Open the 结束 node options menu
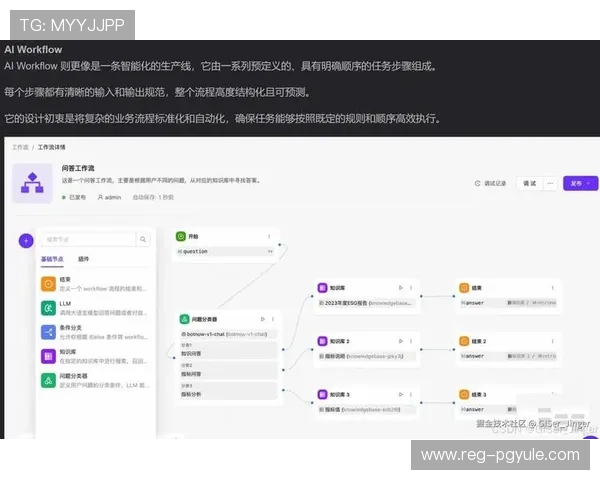The height and width of the screenshot is (480, 600). click(x=553, y=287)
